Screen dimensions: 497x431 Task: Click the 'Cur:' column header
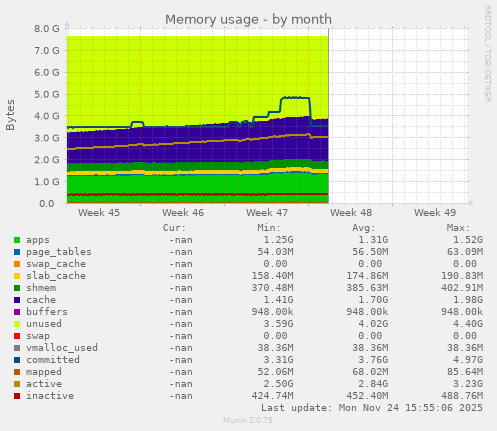(174, 228)
